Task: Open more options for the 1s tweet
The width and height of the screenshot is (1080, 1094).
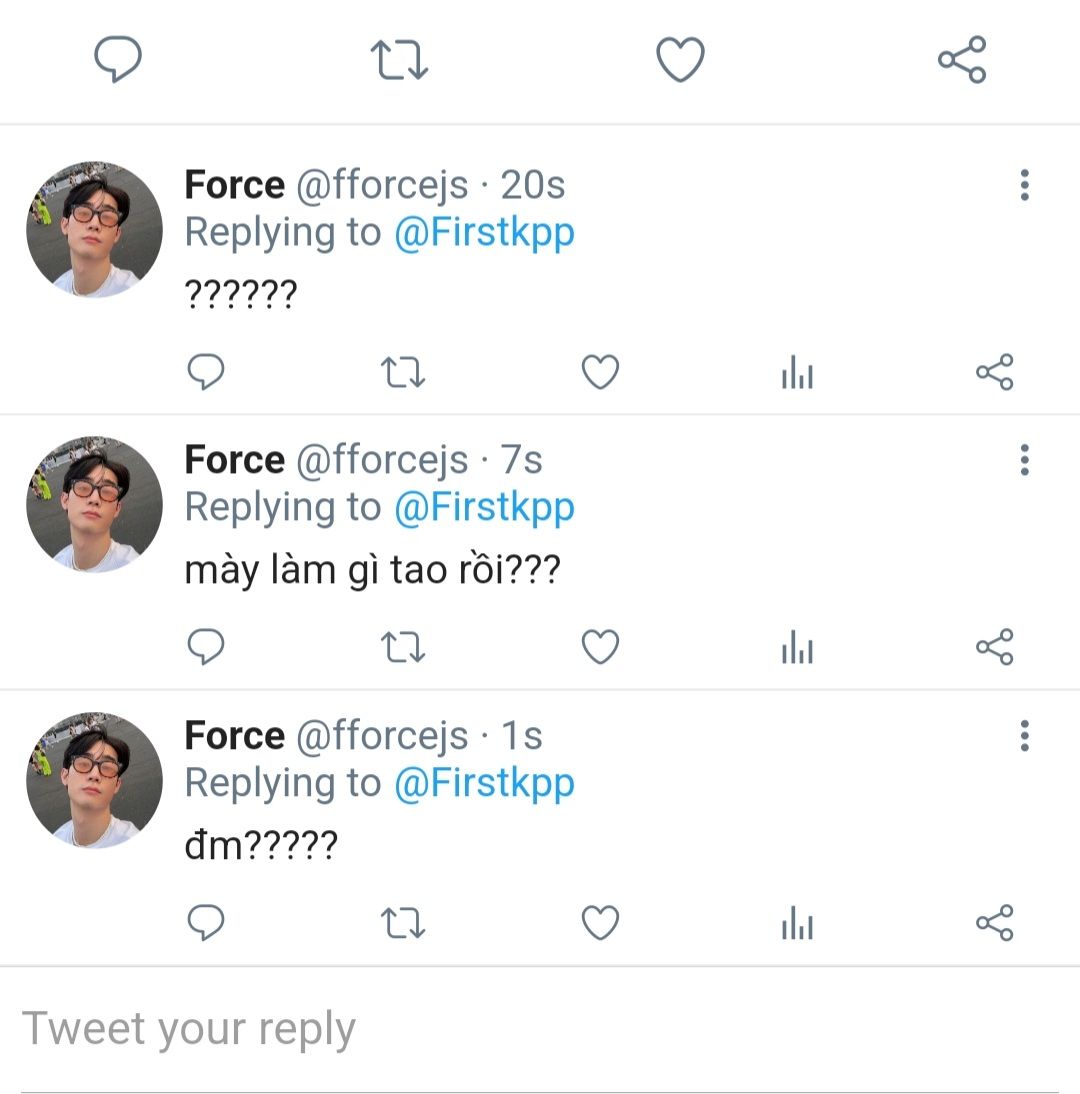Action: pyautogui.click(x=1024, y=735)
